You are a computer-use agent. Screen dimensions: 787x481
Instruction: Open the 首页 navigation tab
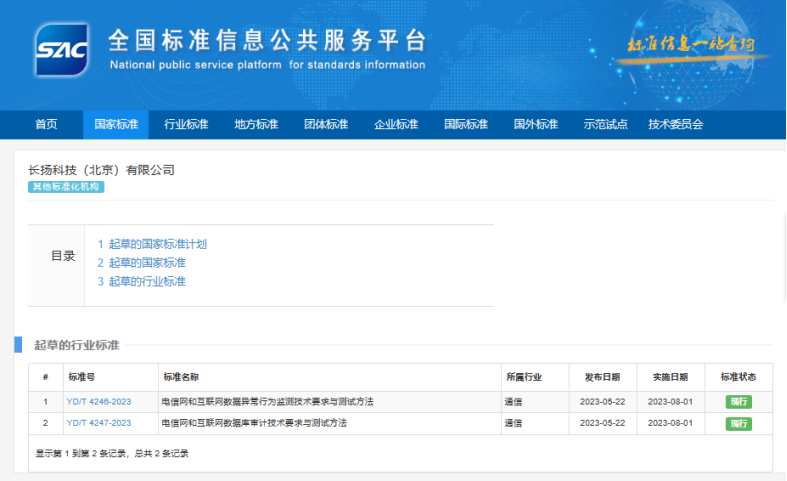(46, 125)
